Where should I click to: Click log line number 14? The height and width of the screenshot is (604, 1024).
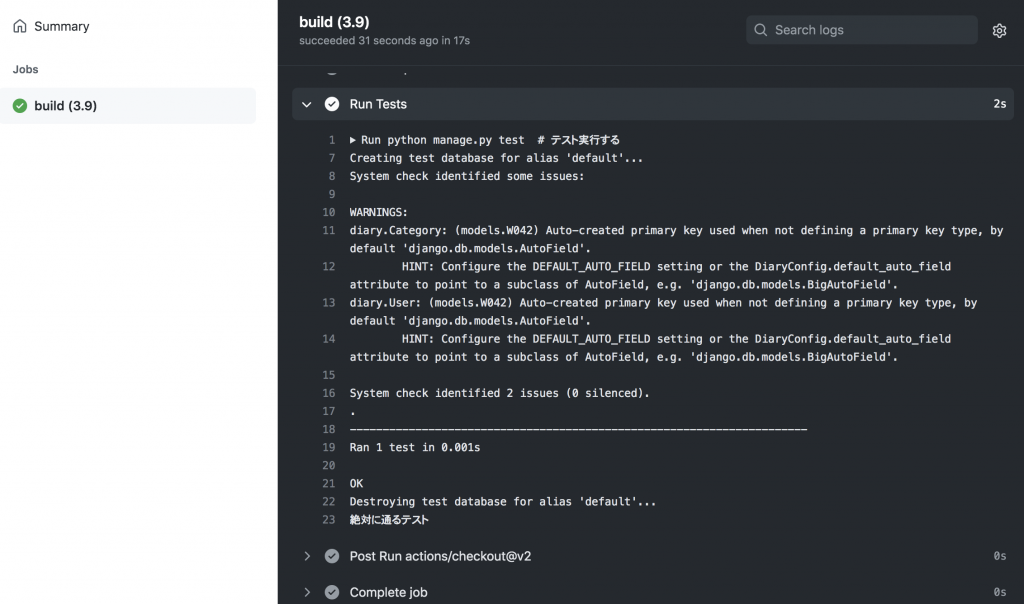click(x=328, y=339)
